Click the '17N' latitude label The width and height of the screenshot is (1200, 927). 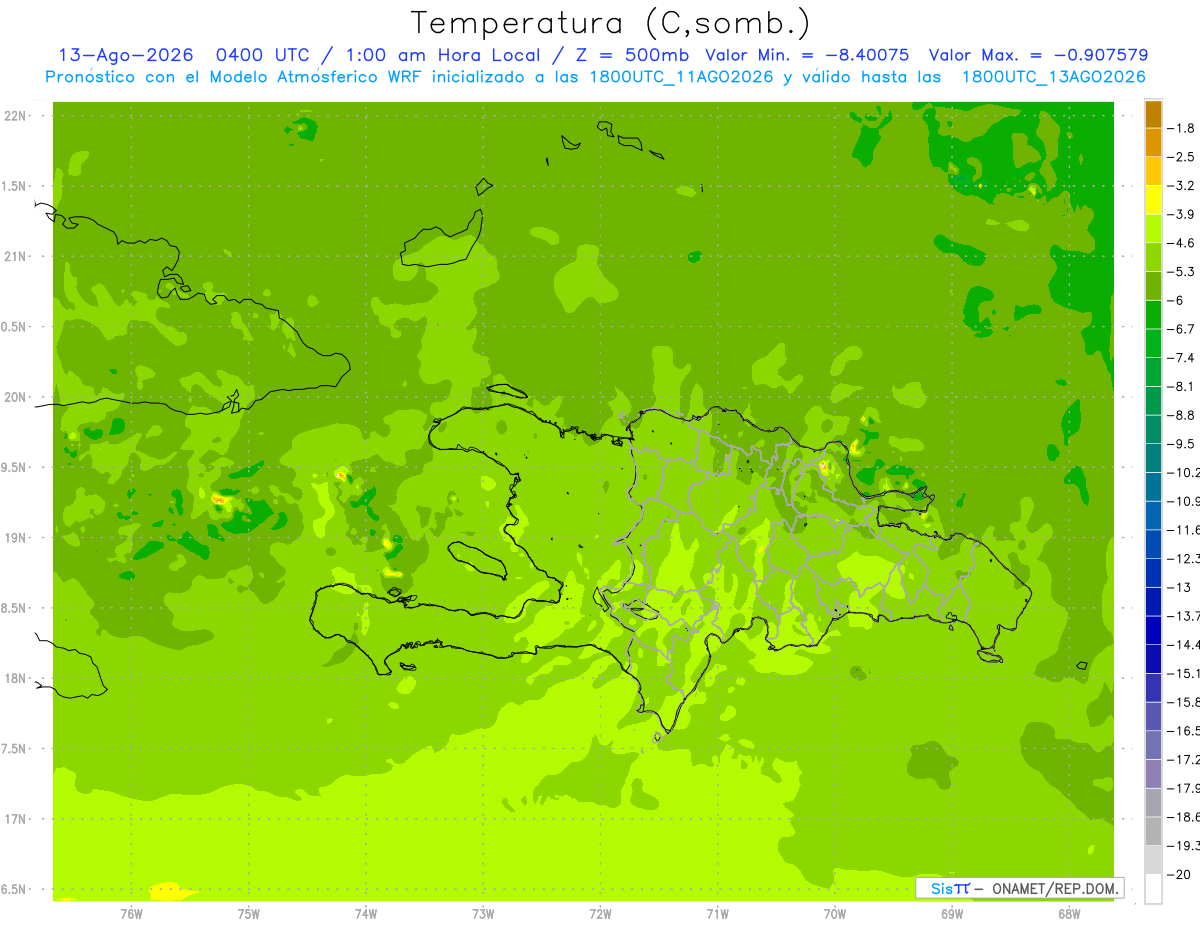coord(17,819)
